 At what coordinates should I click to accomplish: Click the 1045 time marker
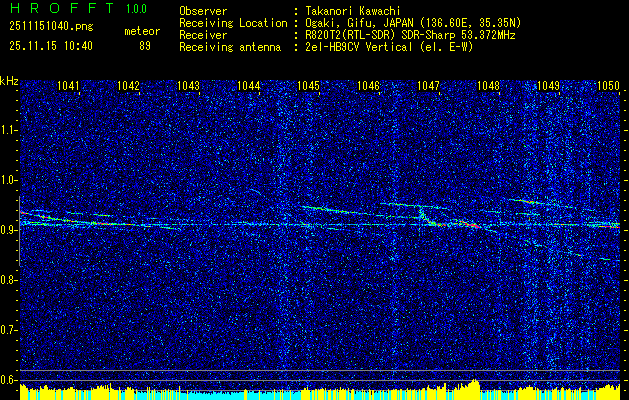[x=308, y=85]
